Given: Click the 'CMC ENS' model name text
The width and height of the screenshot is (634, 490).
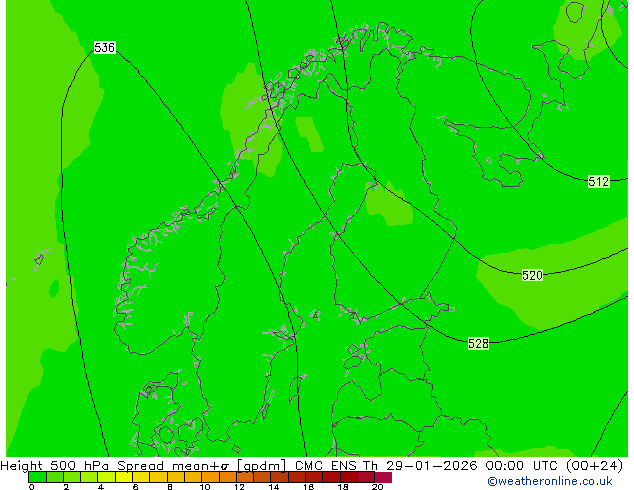Looking at the screenshot, I should [325, 466].
